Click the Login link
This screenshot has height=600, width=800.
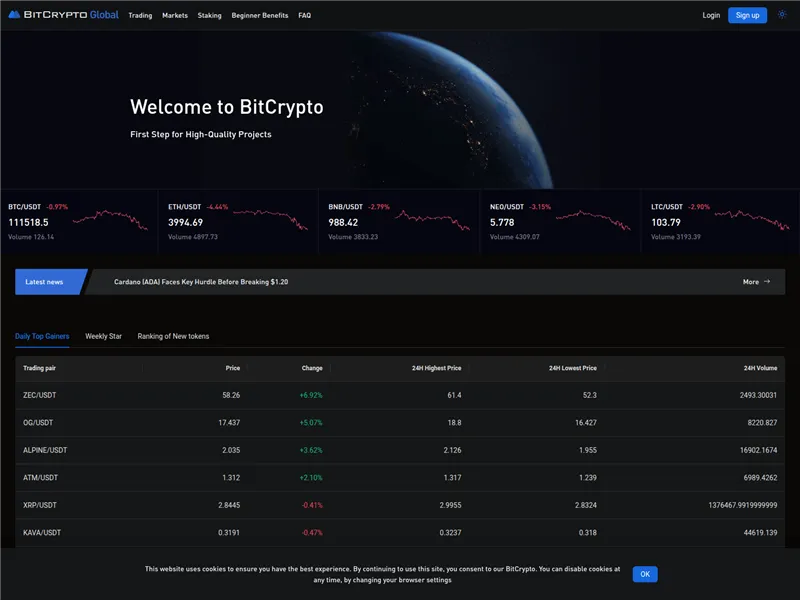pyautogui.click(x=710, y=15)
